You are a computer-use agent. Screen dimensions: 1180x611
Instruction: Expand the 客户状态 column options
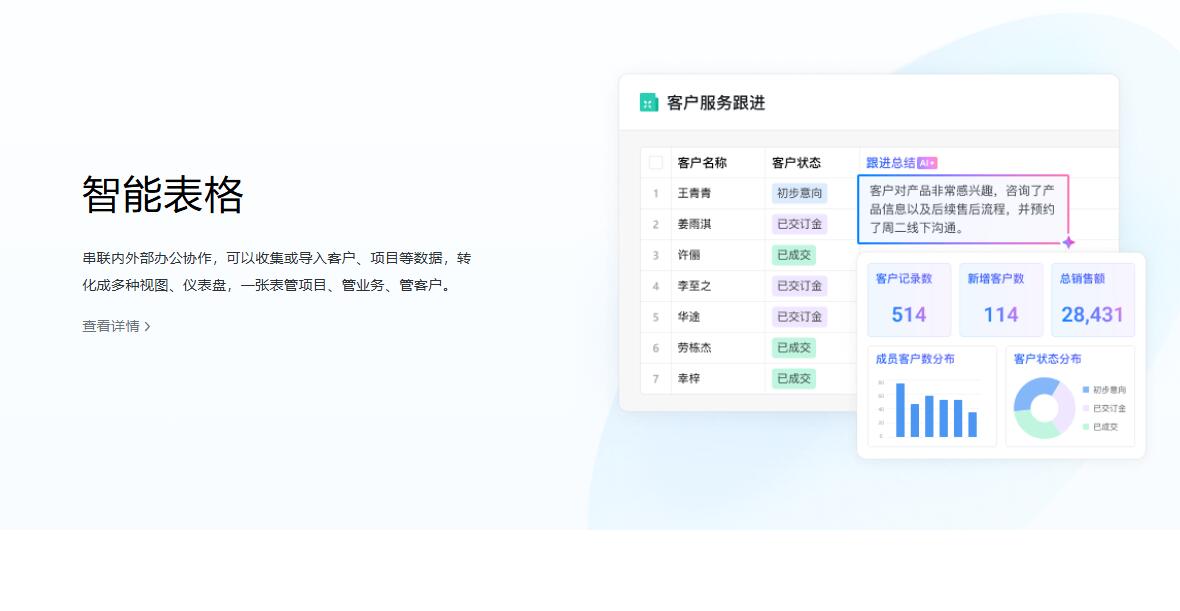pyautogui.click(x=795, y=161)
